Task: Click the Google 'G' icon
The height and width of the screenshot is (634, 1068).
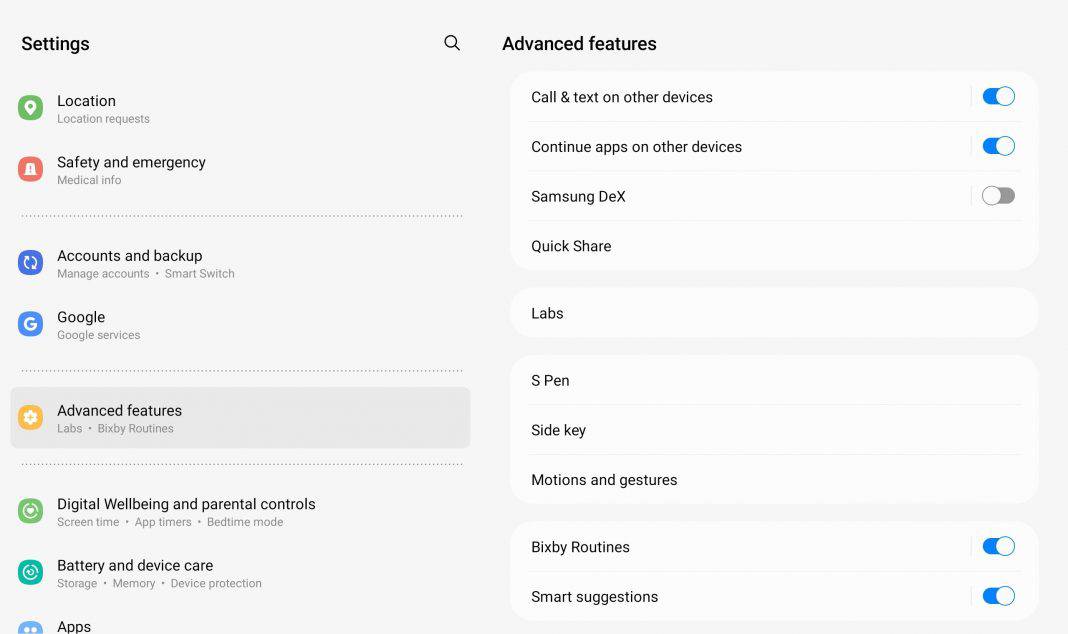Action: coord(30,324)
